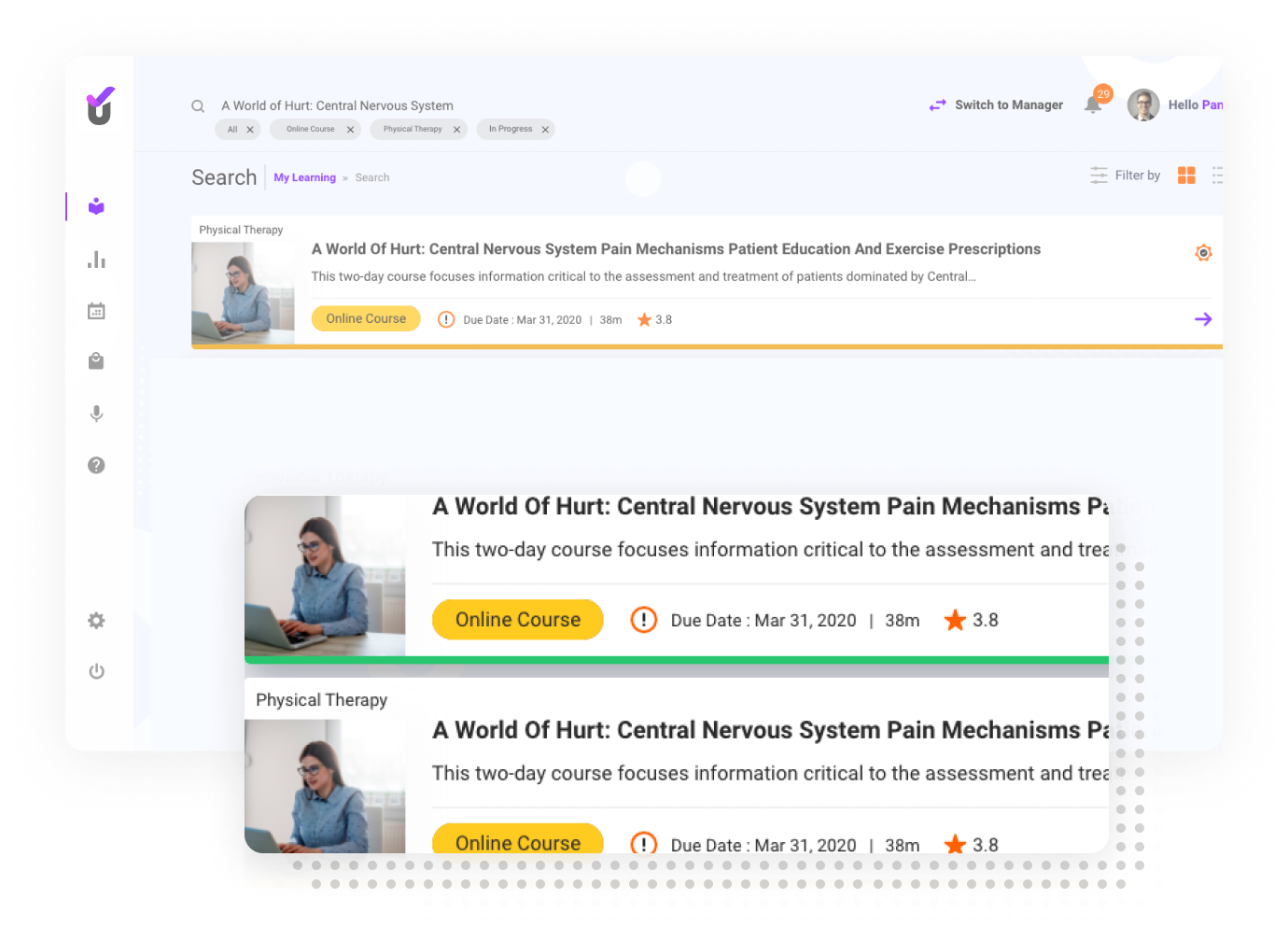
Task: Switch to grid view layout
Action: pyautogui.click(x=1186, y=176)
